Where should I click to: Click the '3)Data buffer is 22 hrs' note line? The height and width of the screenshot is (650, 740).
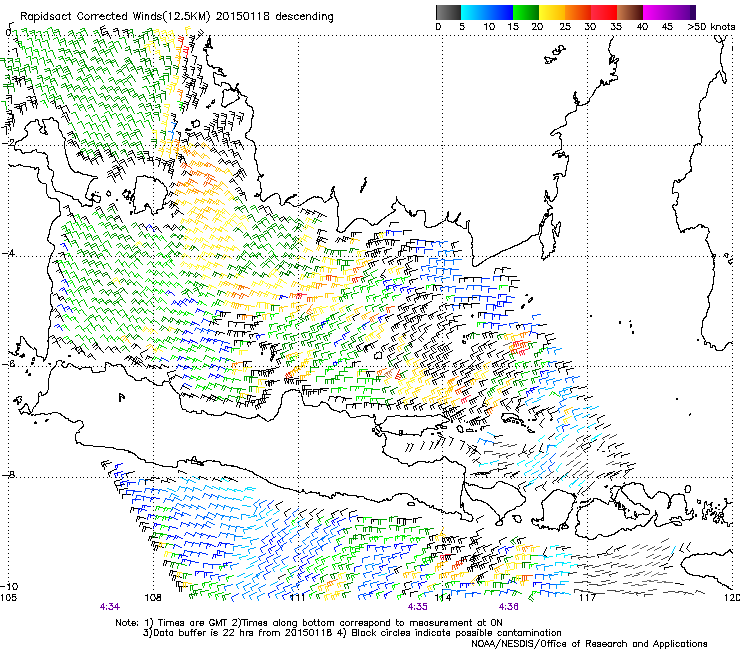click(x=352, y=633)
